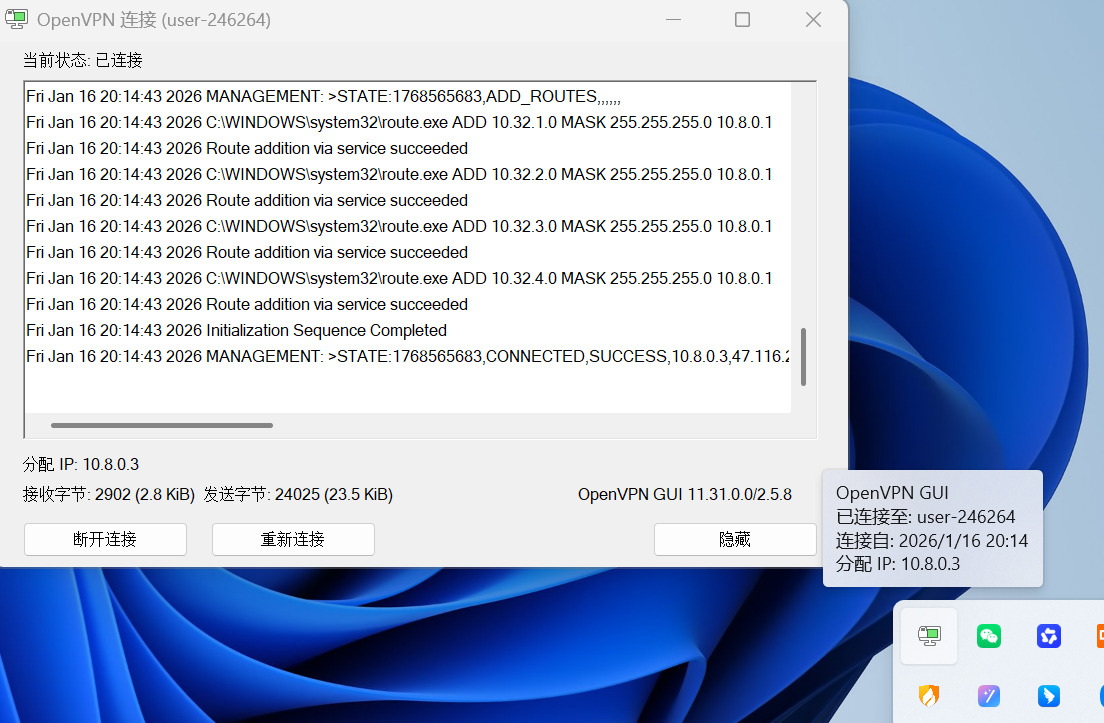Viewport: 1104px width, 723px height.
Task: Click the vertical scrollbar thumb in log
Action: pyautogui.click(x=803, y=357)
